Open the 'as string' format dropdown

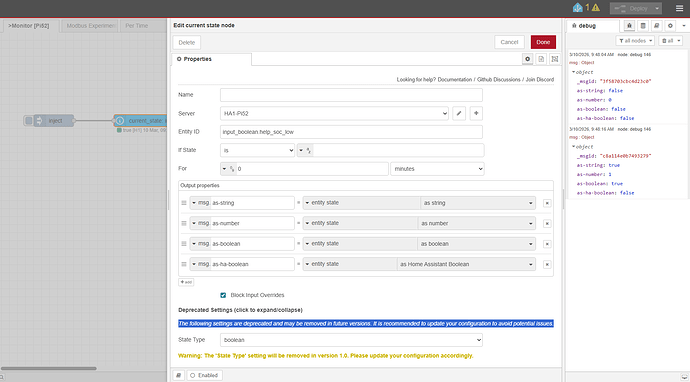[478, 203]
